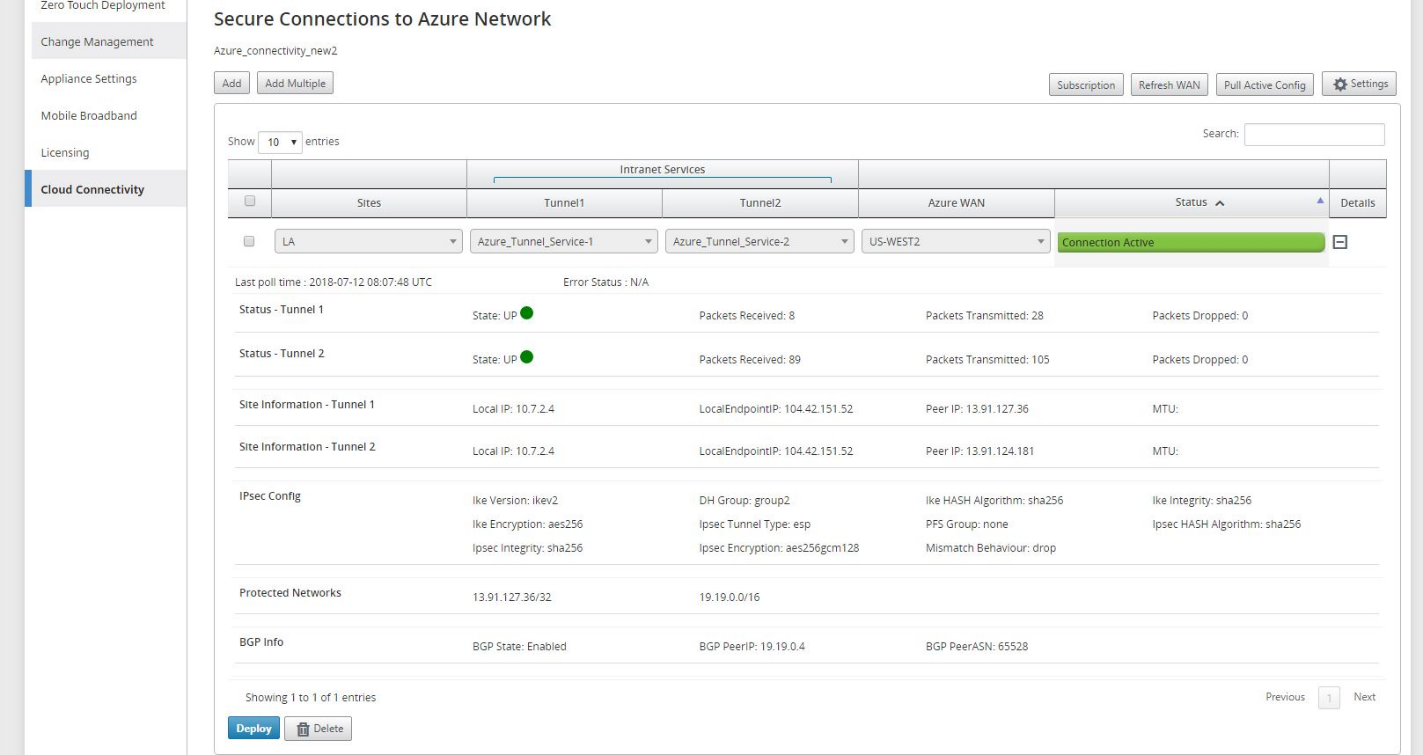Click the green UP indicator for Tunnel 1
This screenshot has width=1423, height=755.
point(526,314)
